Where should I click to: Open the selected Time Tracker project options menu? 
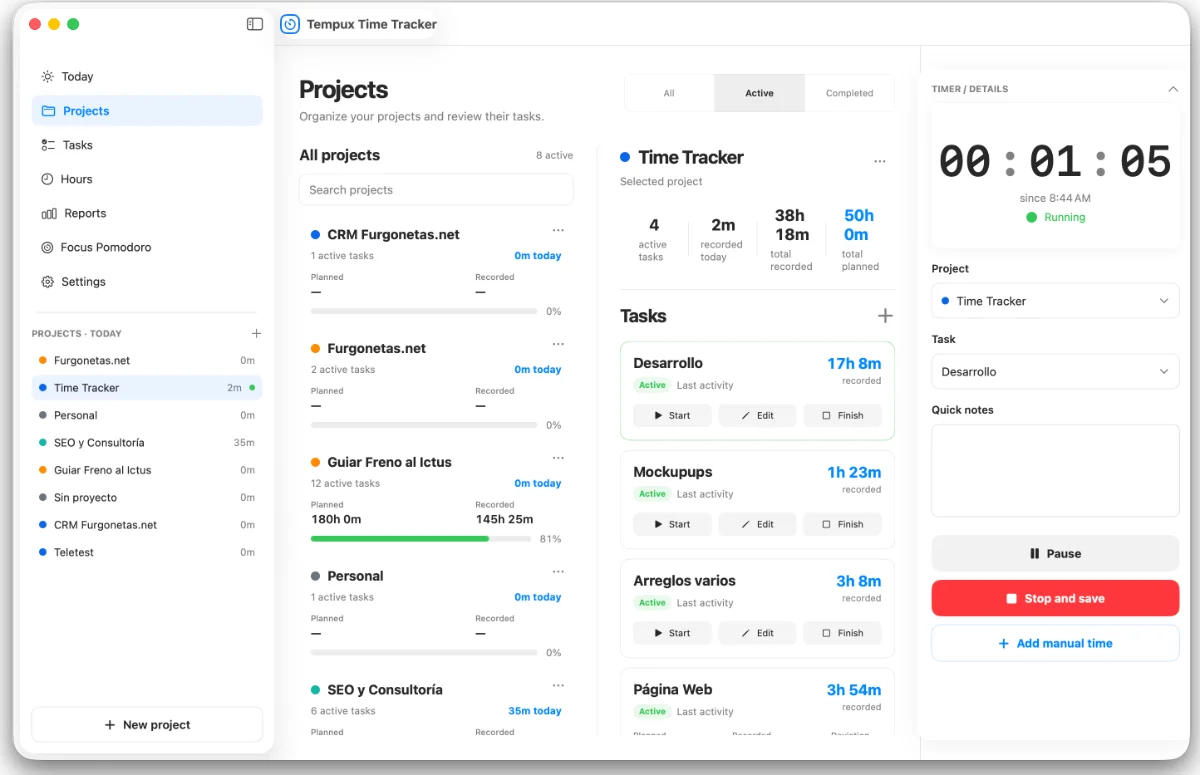pyautogui.click(x=880, y=161)
